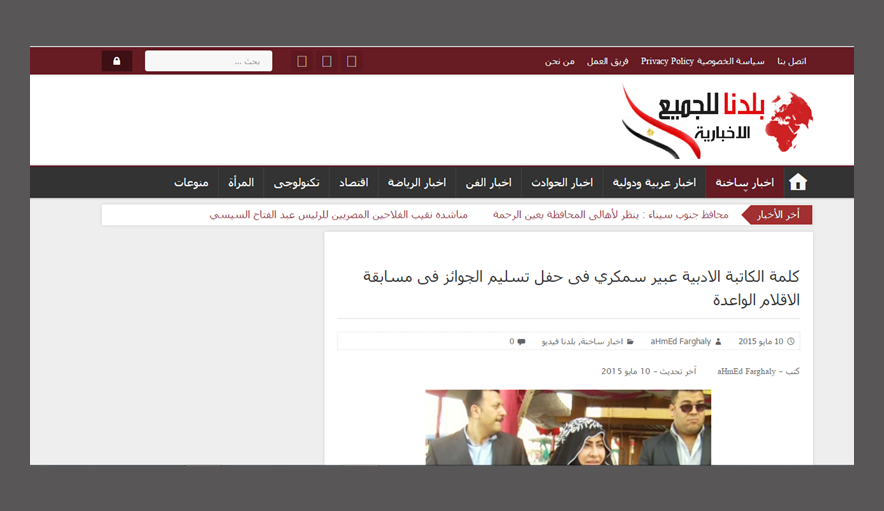Click the اتصل بنا contact link
Viewport: 884px width, 511px height.
[786, 61]
